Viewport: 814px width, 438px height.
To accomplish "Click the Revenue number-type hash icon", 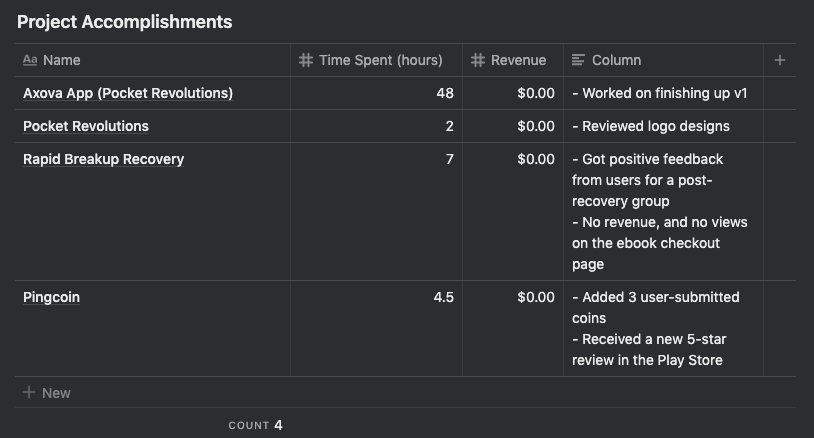I will [478, 60].
